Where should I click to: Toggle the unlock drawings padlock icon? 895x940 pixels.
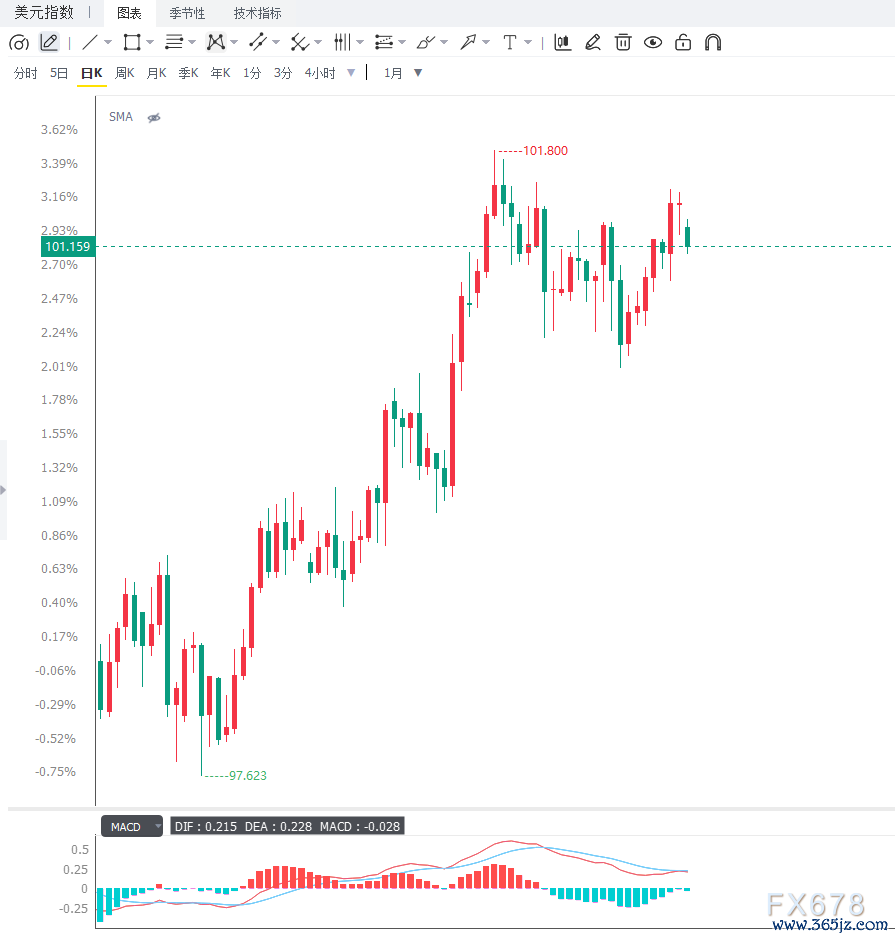coord(683,43)
